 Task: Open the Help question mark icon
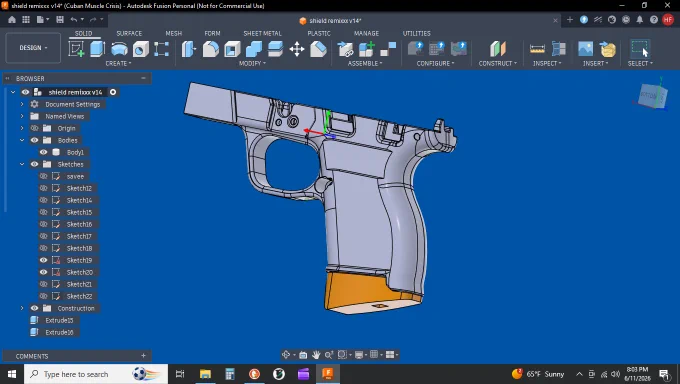point(654,20)
